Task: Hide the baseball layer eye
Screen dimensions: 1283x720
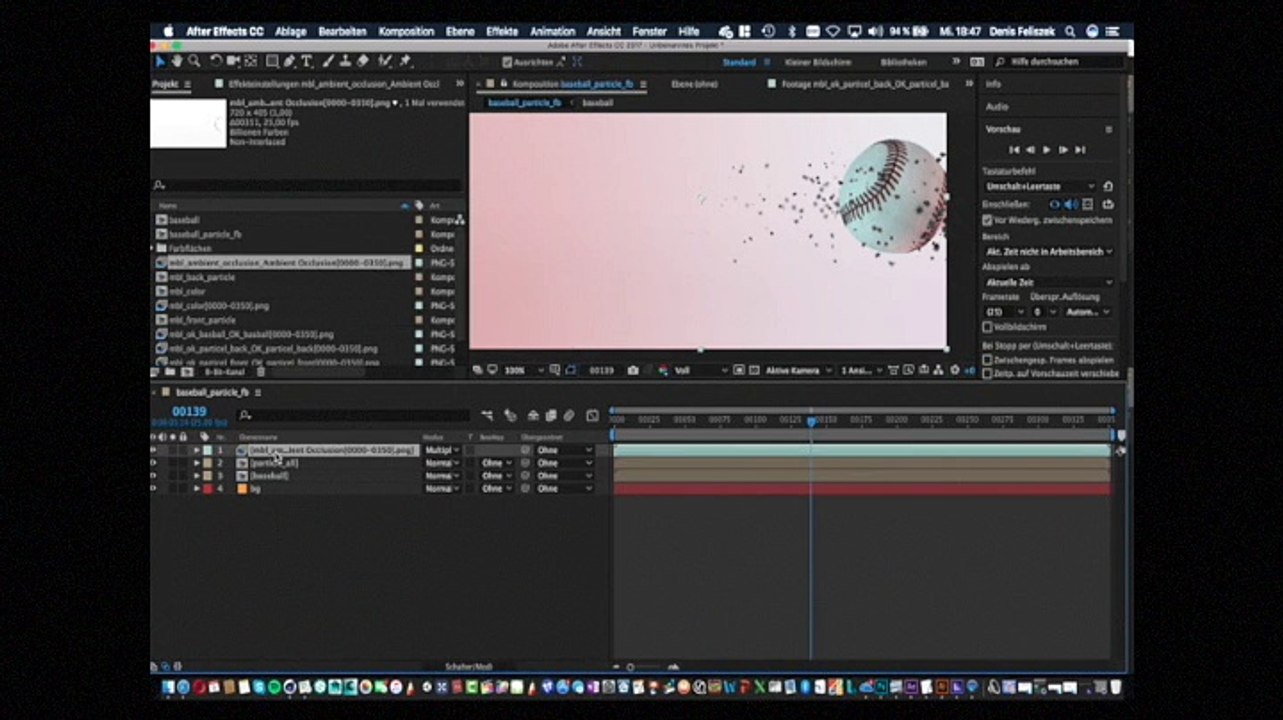Action: (153, 476)
